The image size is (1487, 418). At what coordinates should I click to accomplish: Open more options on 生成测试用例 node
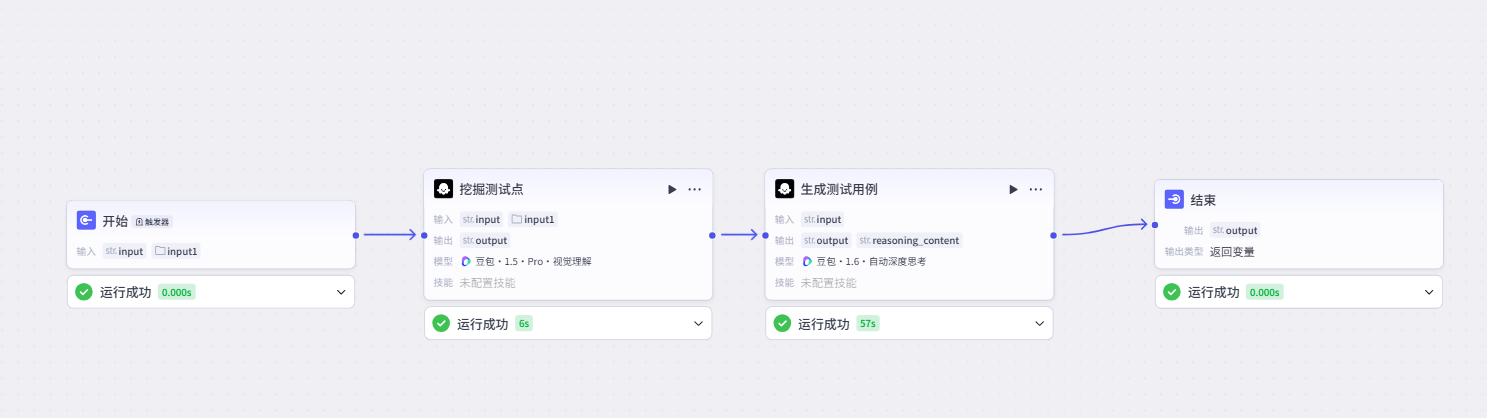1036,189
